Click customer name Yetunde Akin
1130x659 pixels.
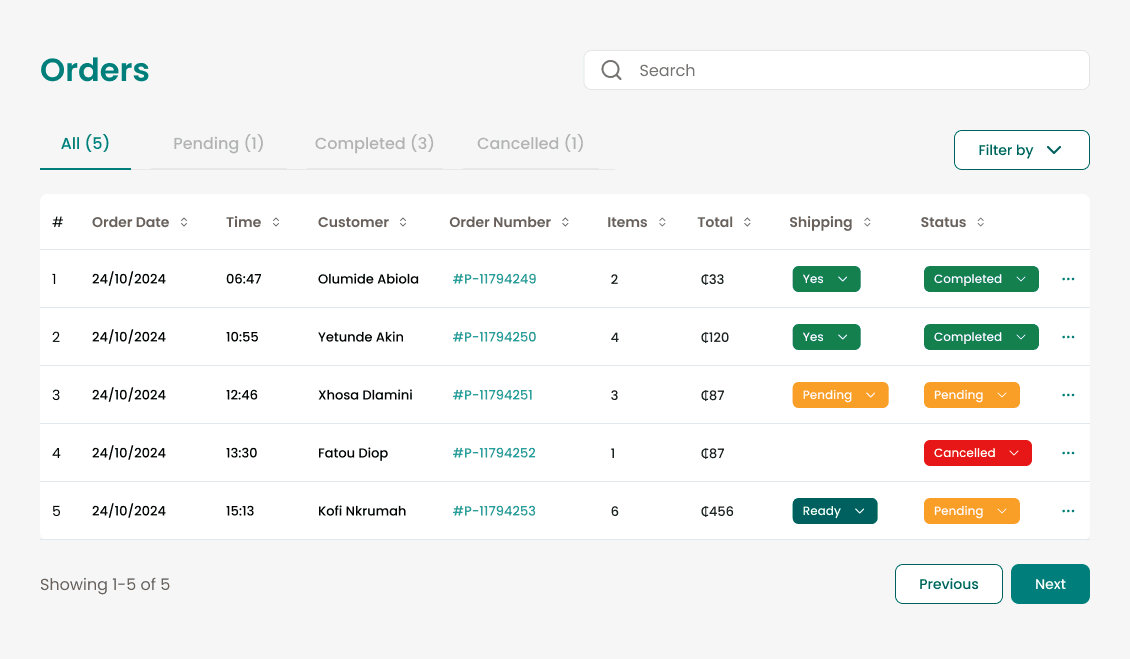click(360, 337)
